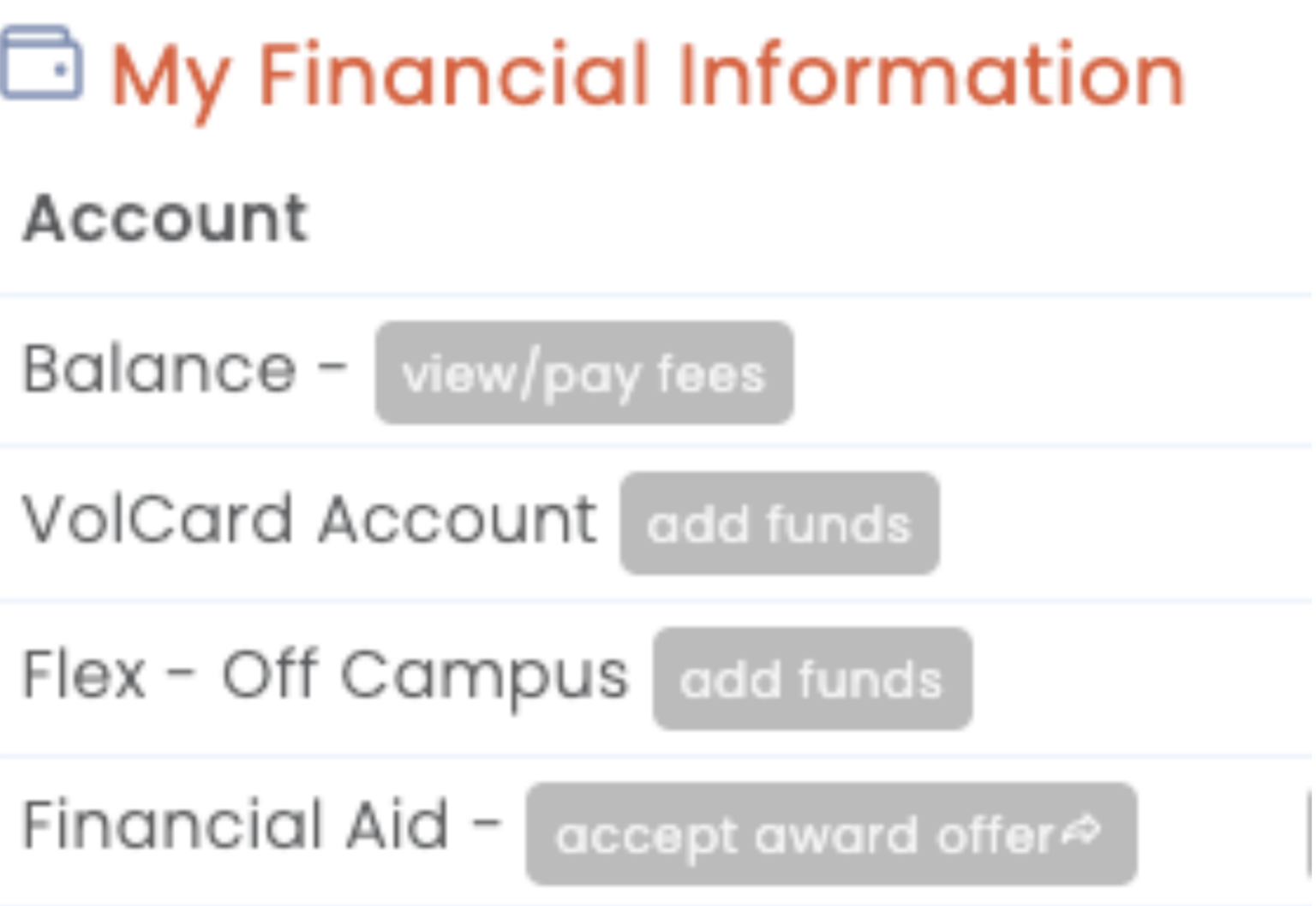Viewport: 1316px width, 906px height.
Task: Click the arrow icon on accept award offer
Action: [1082, 829]
